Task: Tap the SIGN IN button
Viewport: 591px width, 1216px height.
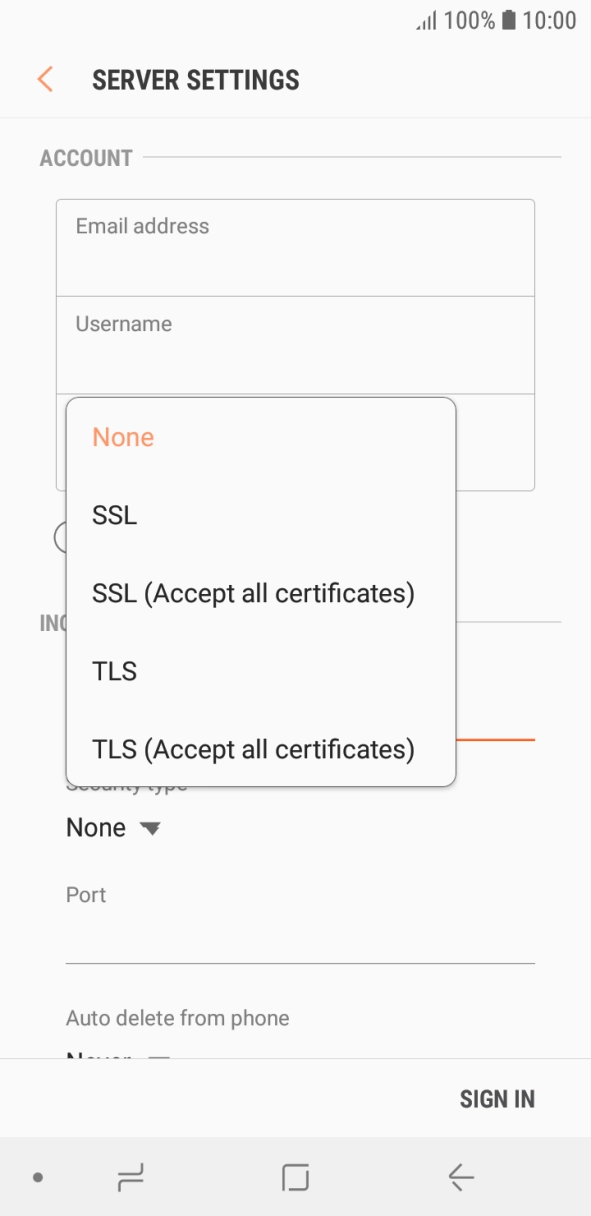Action: click(497, 1099)
